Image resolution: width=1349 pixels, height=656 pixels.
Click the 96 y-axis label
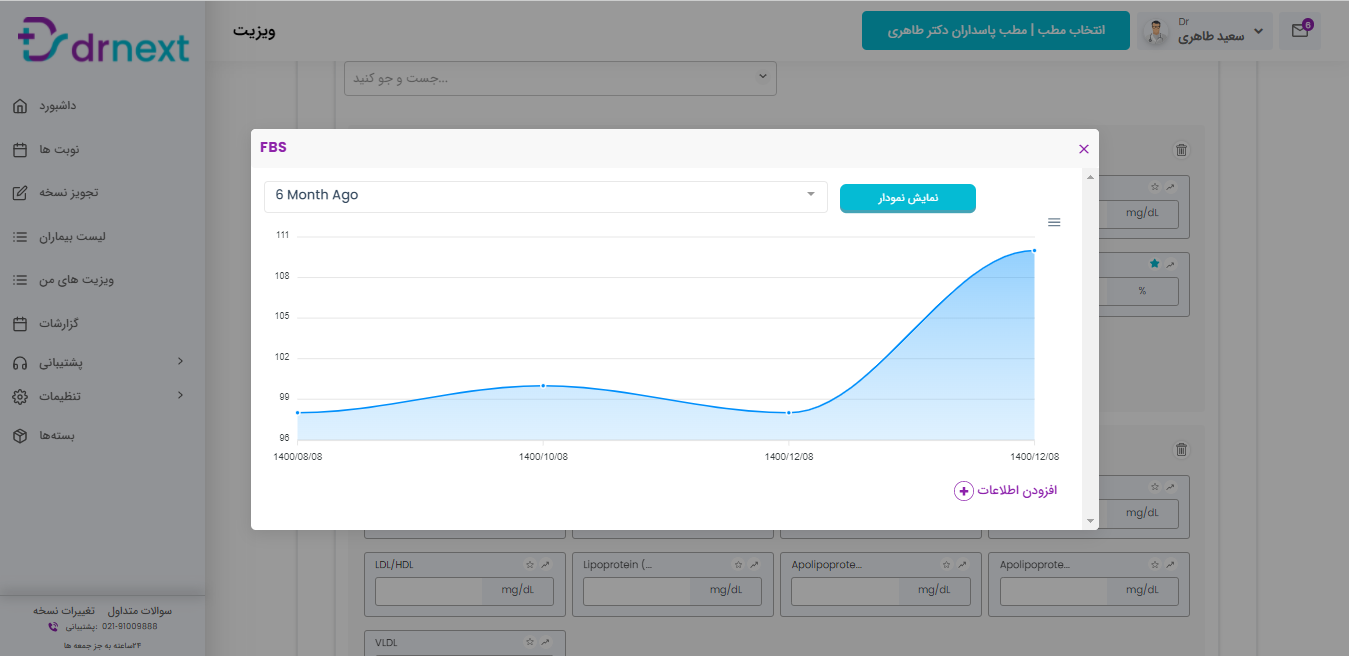click(x=283, y=438)
